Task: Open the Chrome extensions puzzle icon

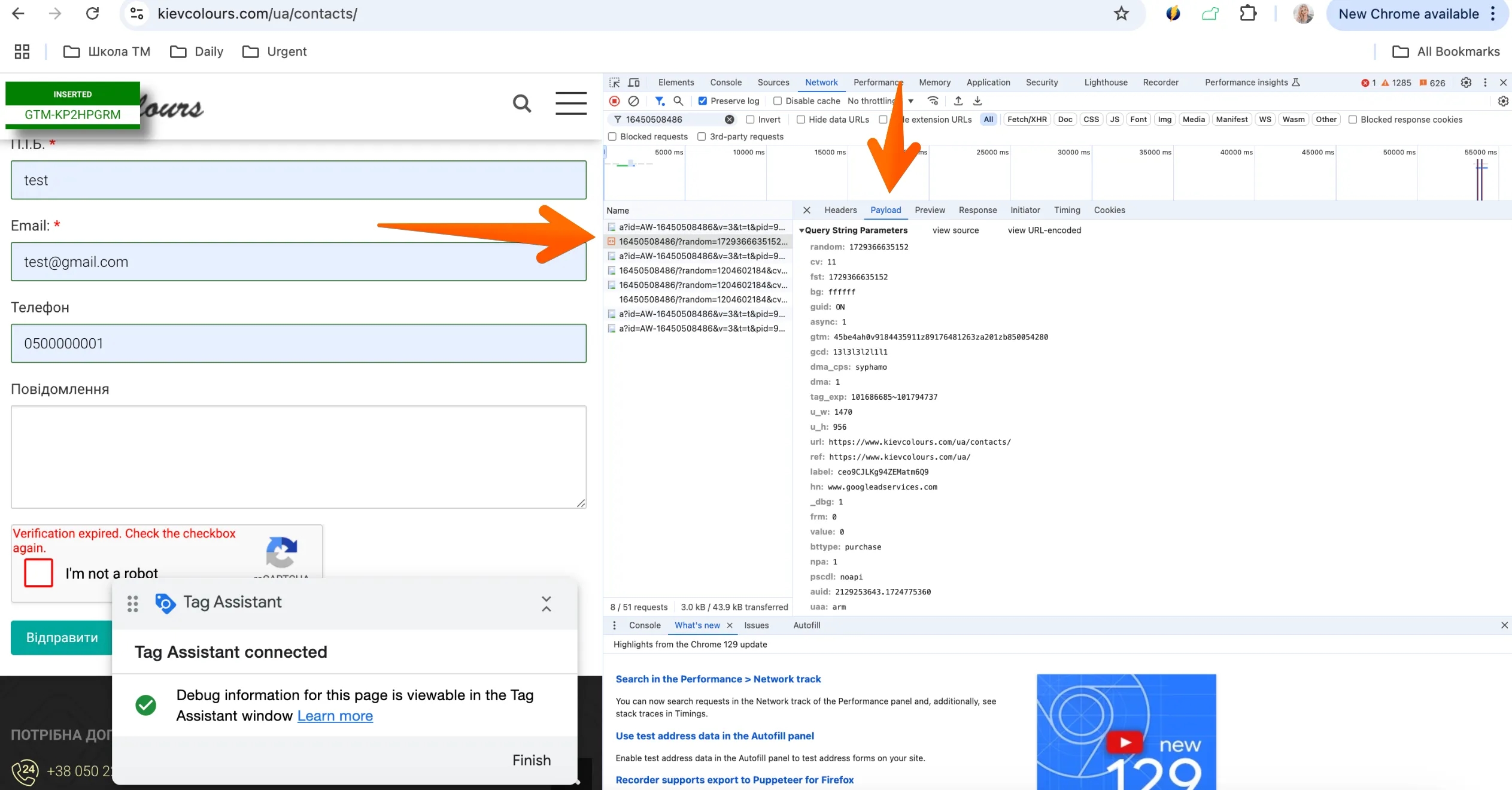Action: 1247,13
